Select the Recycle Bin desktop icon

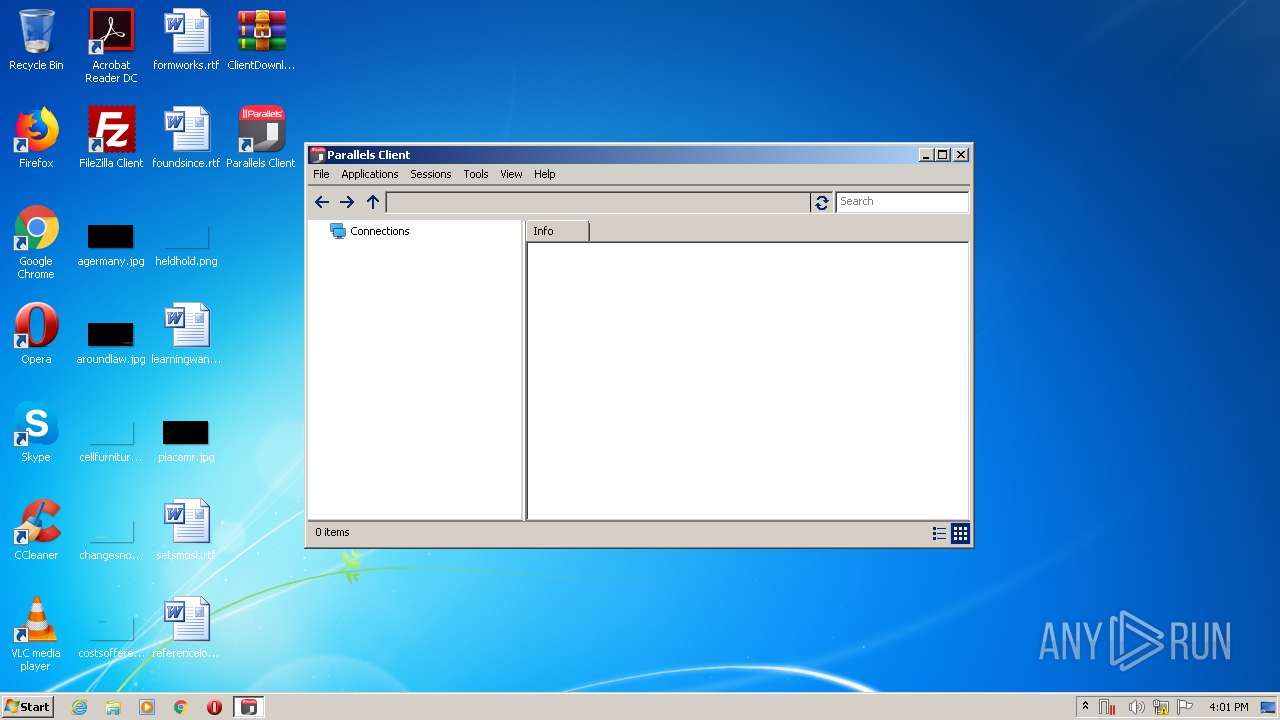pyautogui.click(x=36, y=40)
